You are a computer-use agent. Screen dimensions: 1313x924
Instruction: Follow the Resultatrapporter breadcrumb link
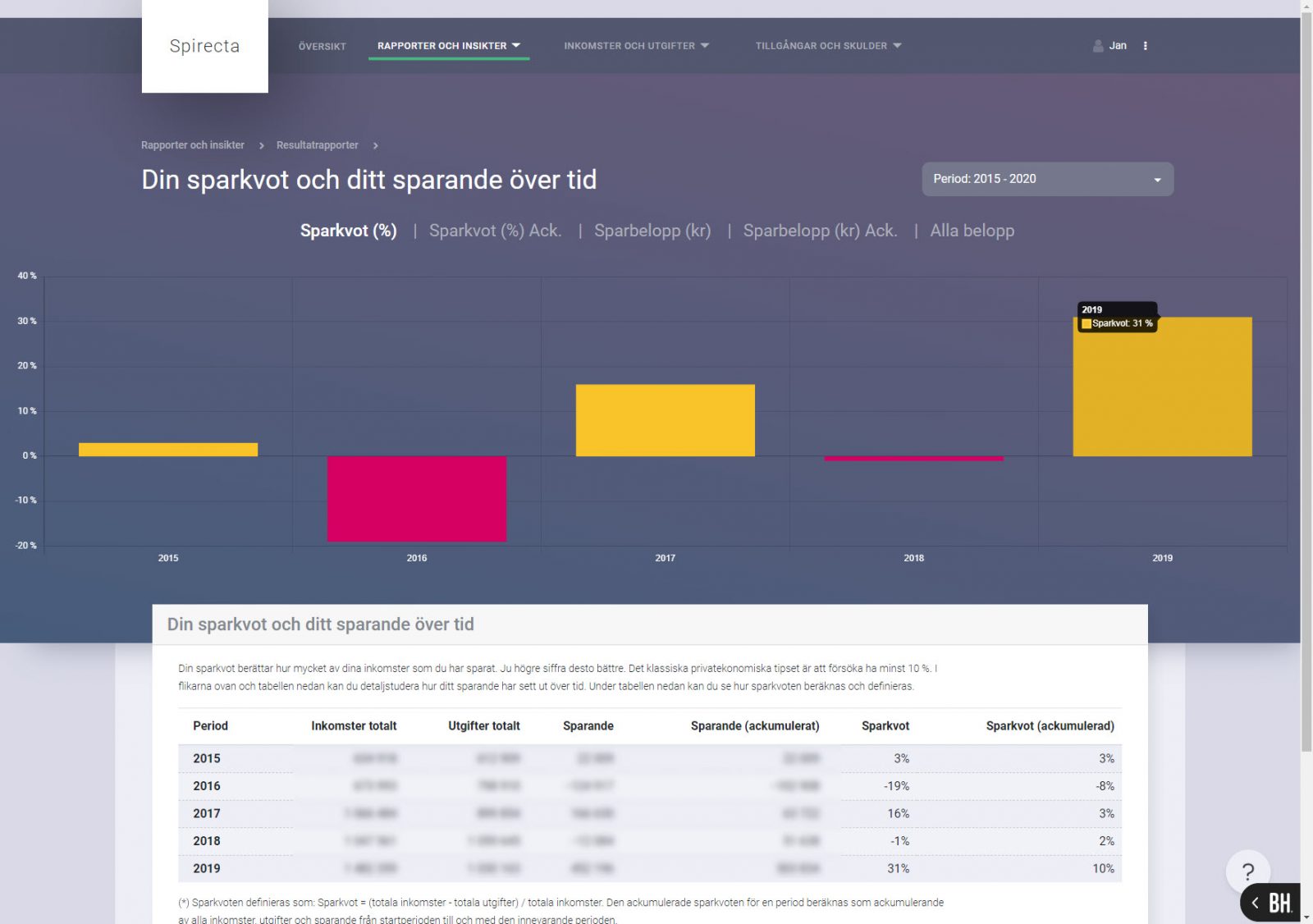point(317,145)
